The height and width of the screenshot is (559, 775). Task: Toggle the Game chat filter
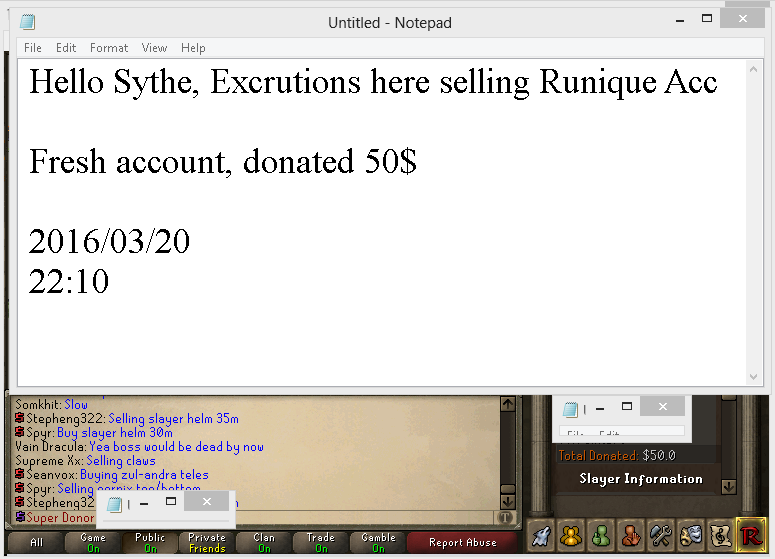tap(93, 542)
